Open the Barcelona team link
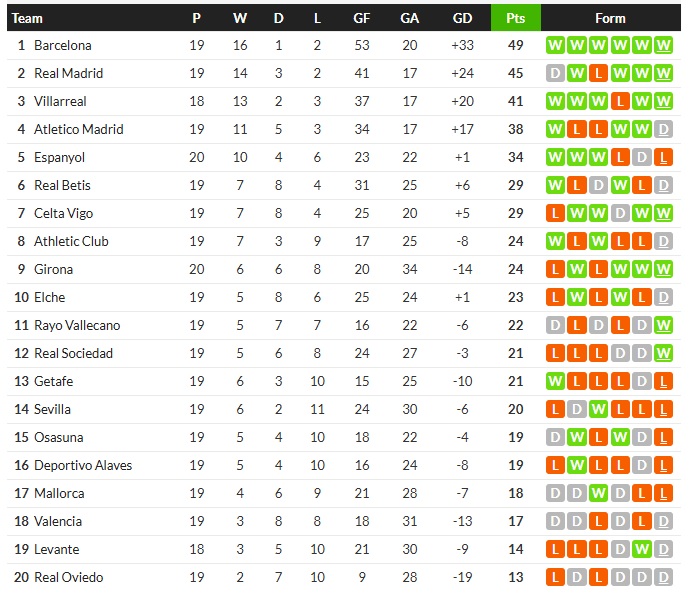 [62, 45]
